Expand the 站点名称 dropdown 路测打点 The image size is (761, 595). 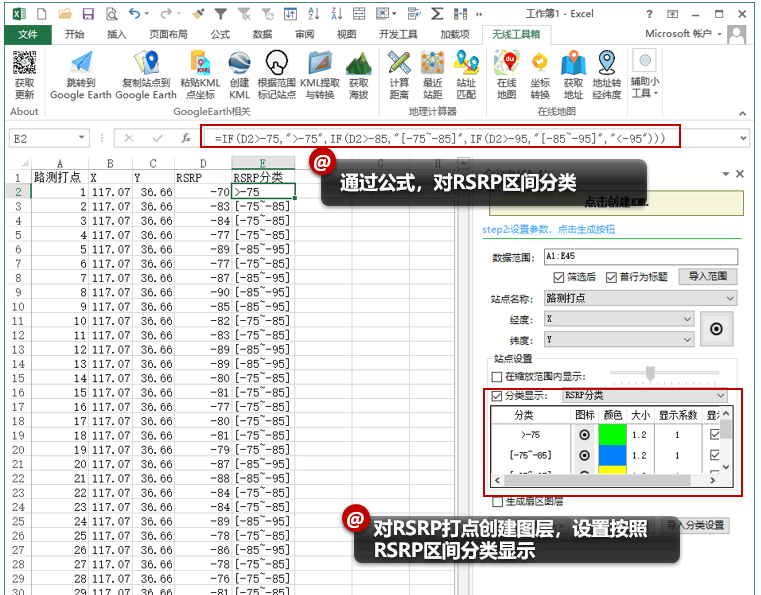(730, 298)
